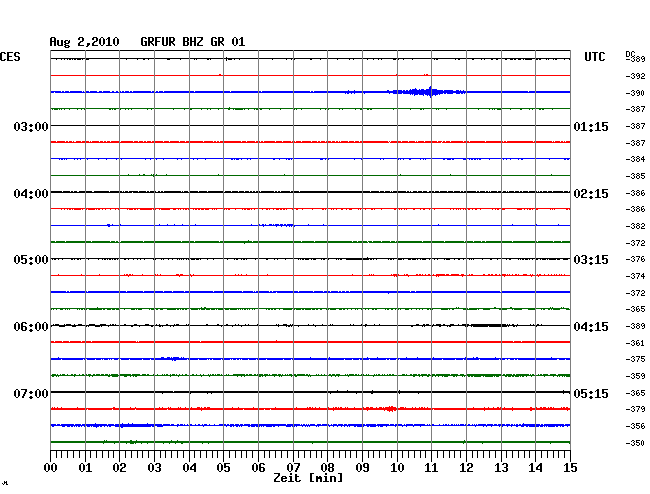
Task: Click the 04 minute axis label
Action: click(x=189, y=468)
